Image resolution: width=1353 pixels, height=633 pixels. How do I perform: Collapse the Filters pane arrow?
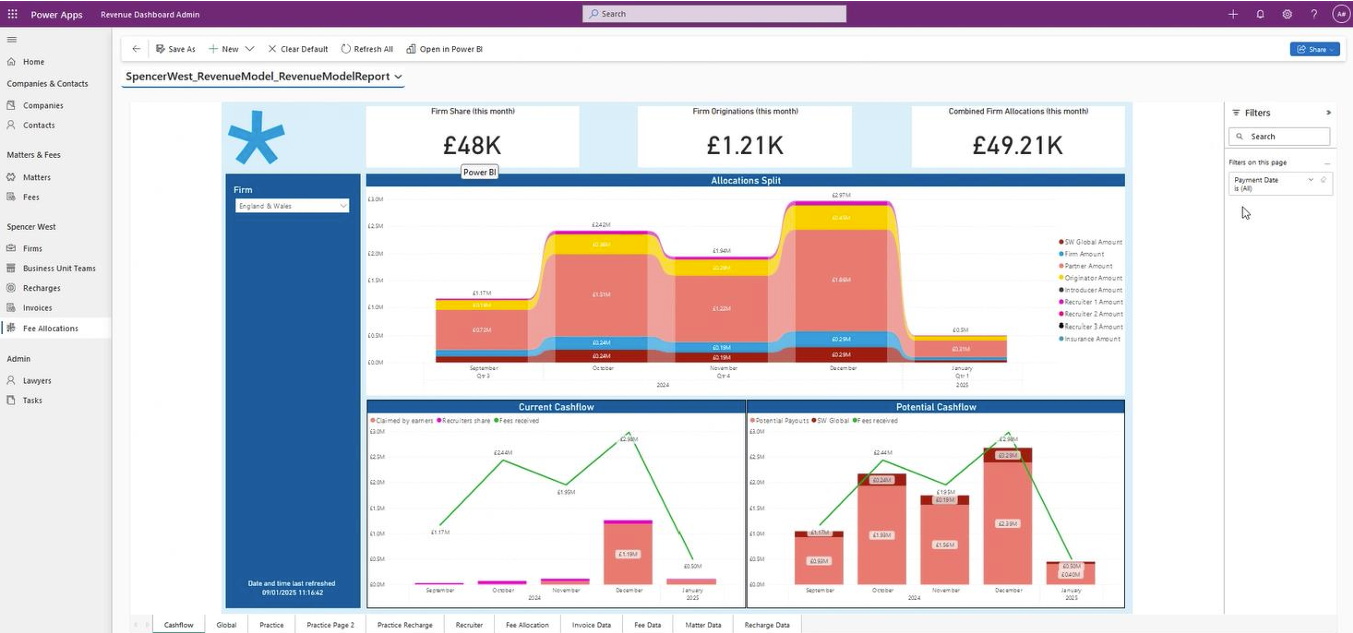click(x=1328, y=113)
